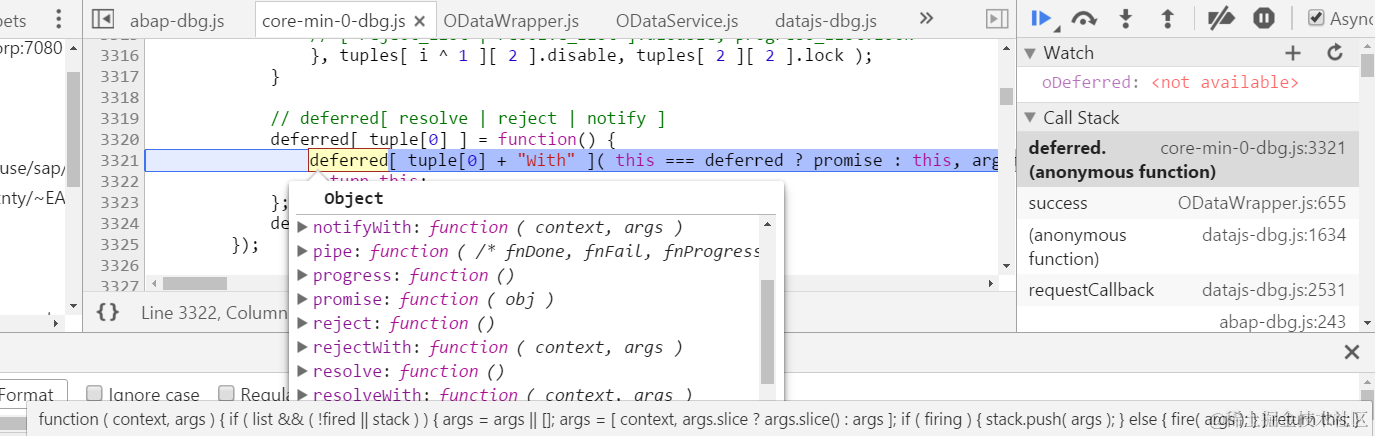Select the success call stack frame
The image size is (1375, 436).
pos(1188,203)
